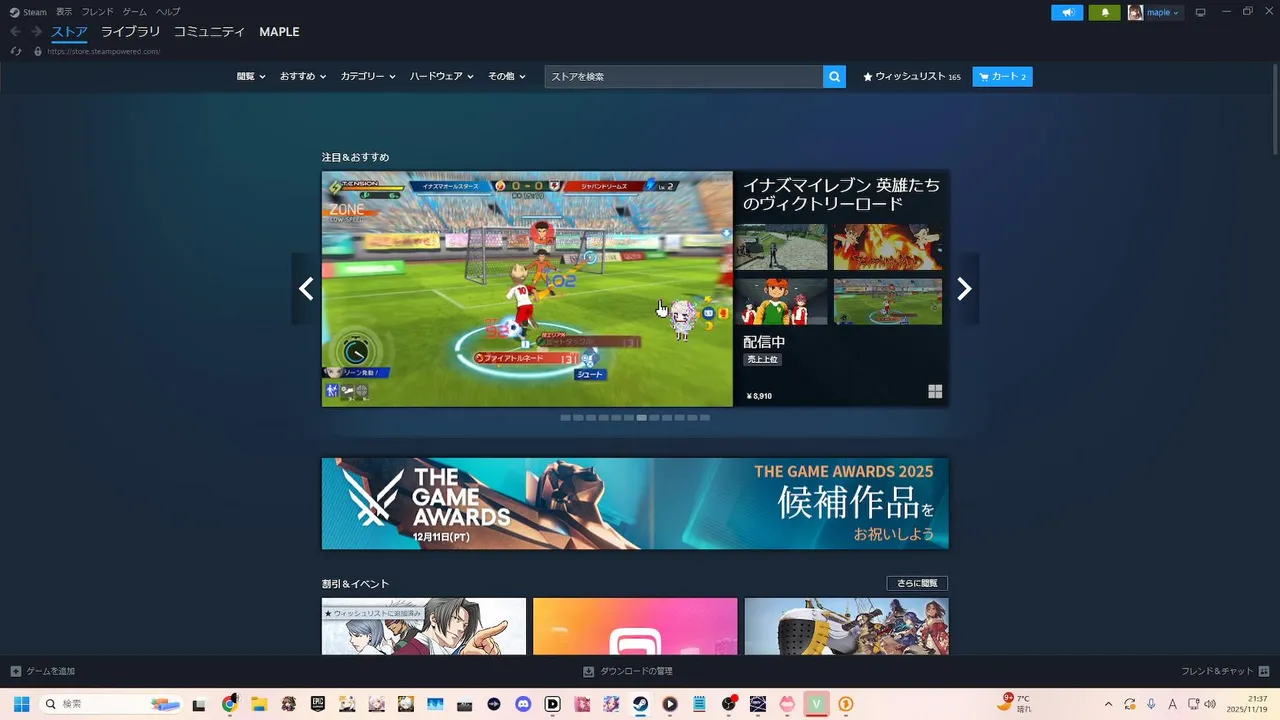Click the store URL in address bar

tap(103, 51)
